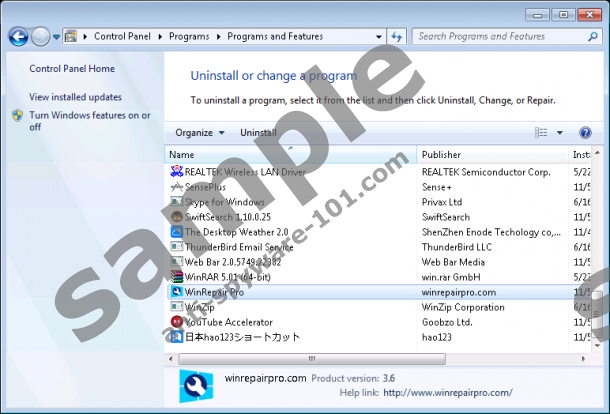Click the WinRepair Pro program icon

coord(176,293)
